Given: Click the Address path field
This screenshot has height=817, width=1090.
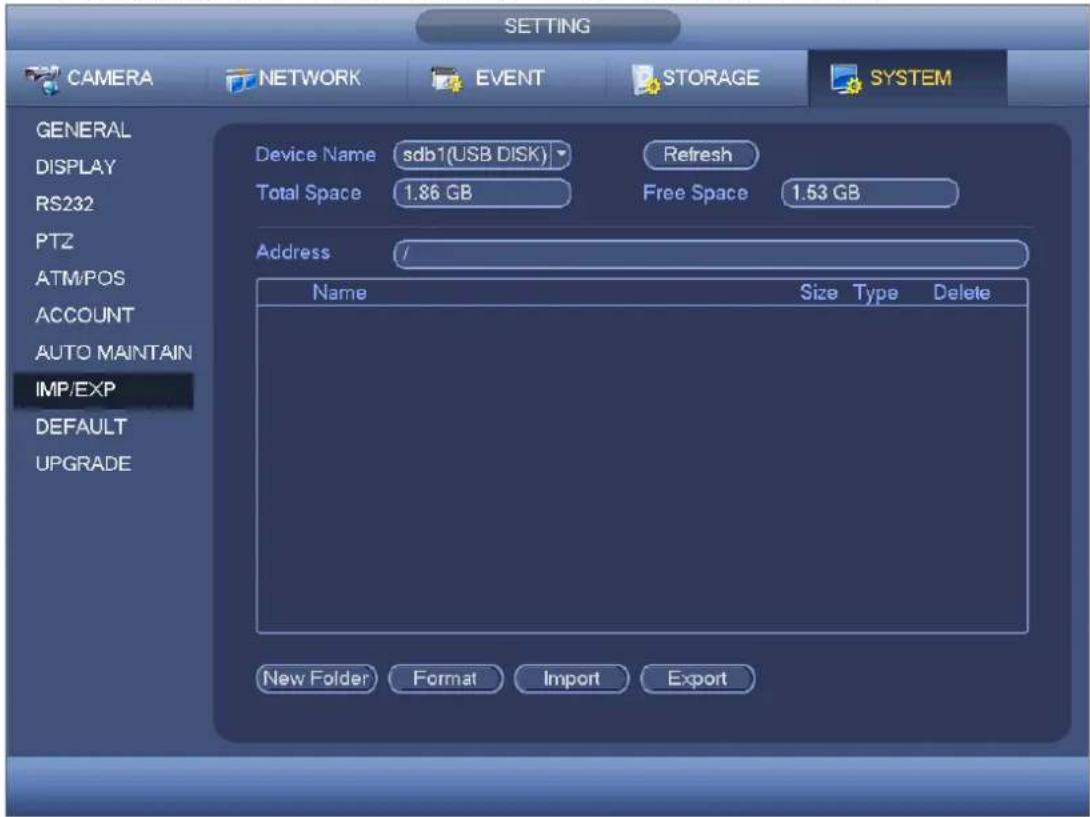Looking at the screenshot, I should [x=710, y=254].
